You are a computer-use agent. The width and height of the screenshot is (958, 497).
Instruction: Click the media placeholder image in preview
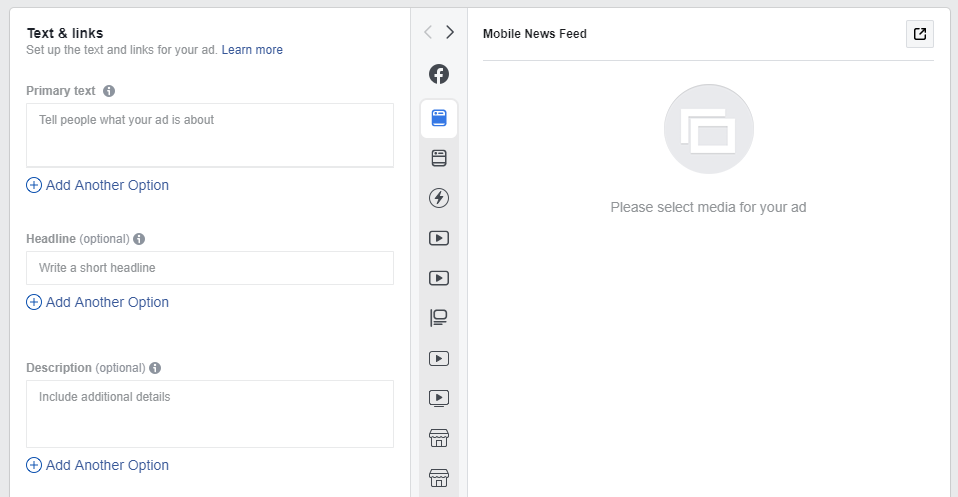(709, 129)
